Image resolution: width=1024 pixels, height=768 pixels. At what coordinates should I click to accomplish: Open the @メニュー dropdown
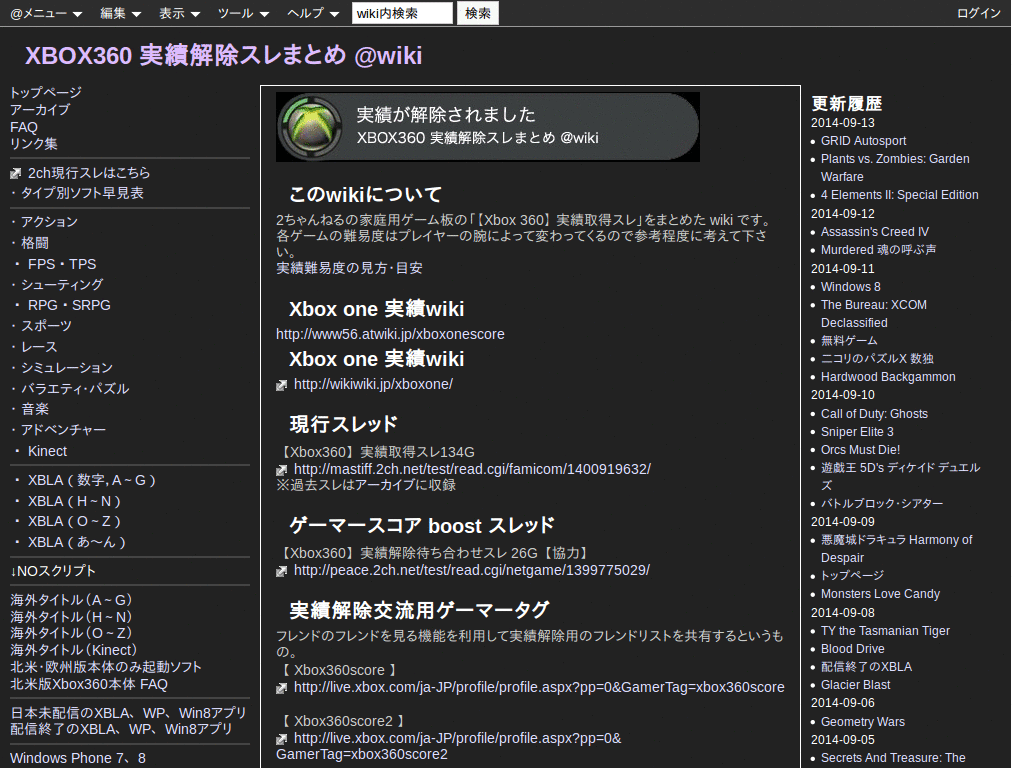click(41, 13)
